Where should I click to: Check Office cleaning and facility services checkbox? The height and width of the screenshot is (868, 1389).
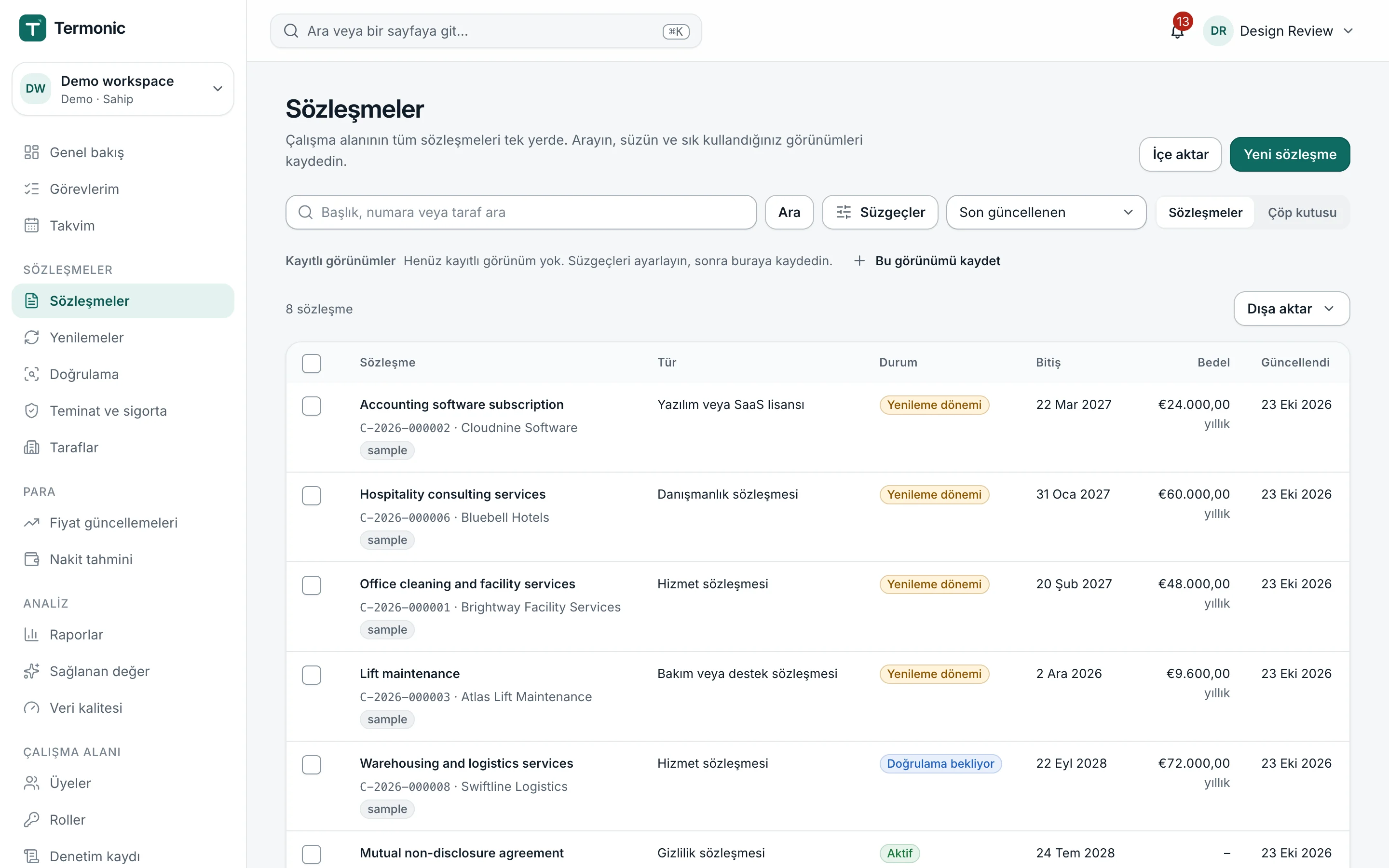pos(312,585)
